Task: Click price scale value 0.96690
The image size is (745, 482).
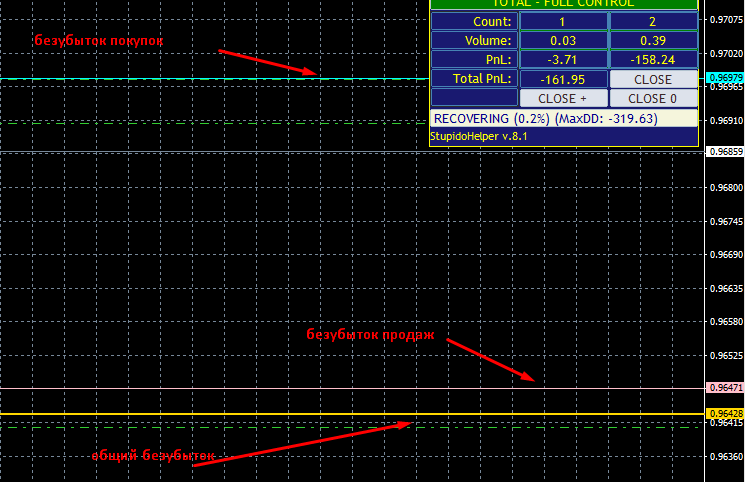Action: [726, 255]
